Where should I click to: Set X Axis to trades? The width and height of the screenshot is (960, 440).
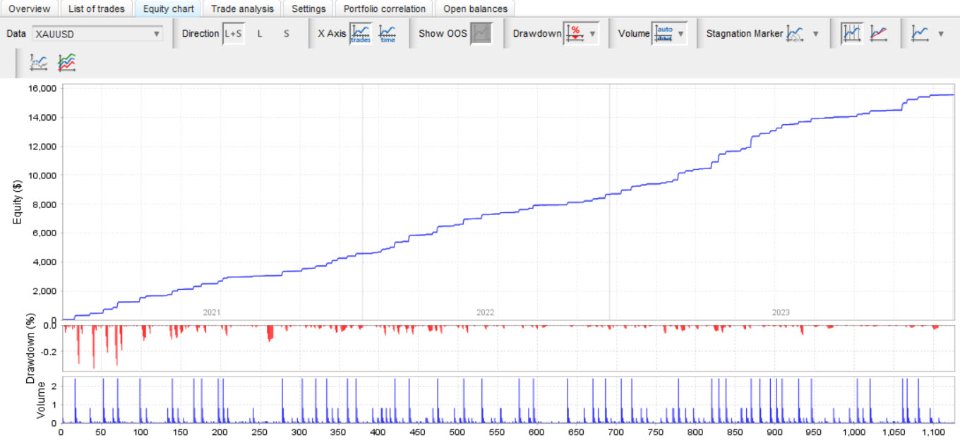[361, 34]
